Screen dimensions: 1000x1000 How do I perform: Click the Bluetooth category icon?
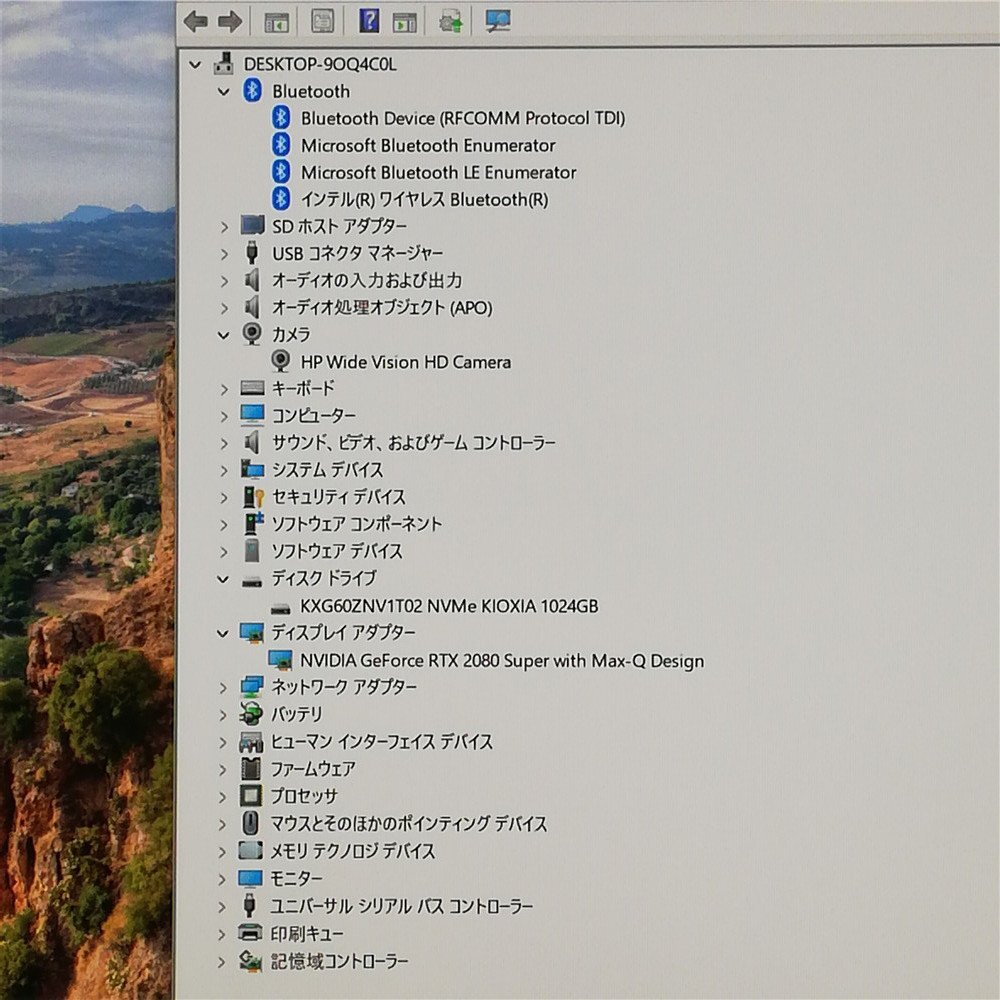[x=253, y=91]
